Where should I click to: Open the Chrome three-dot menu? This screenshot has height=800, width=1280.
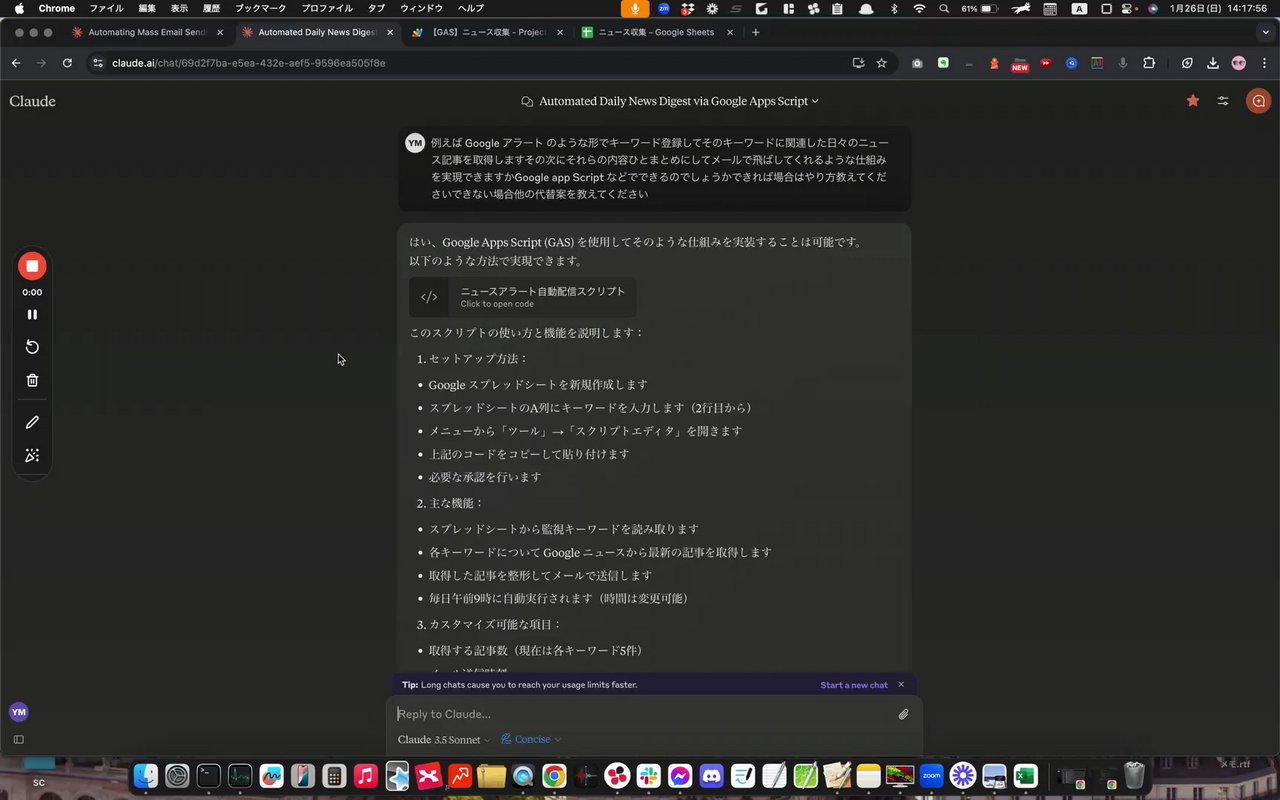[1264, 63]
